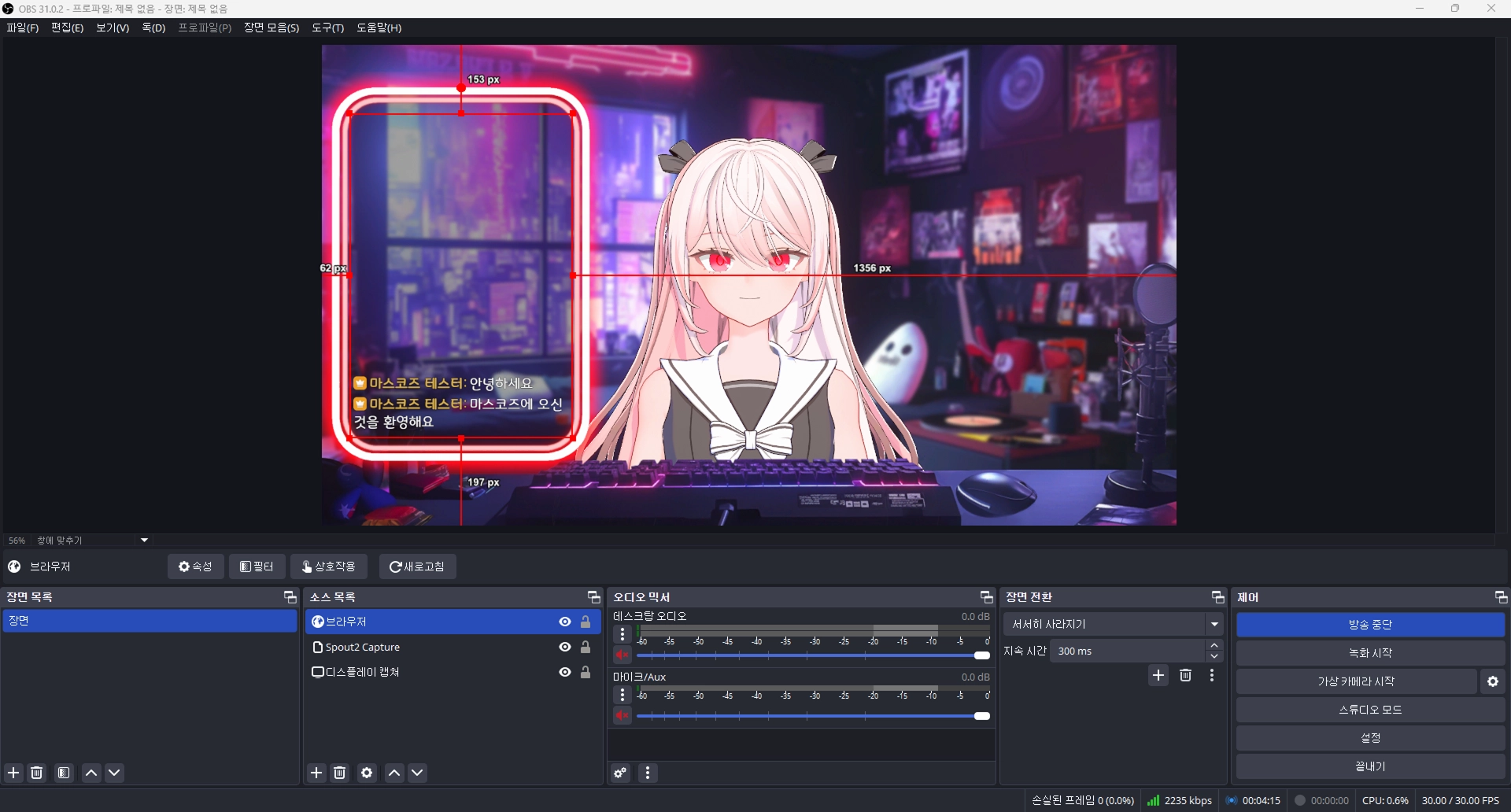Open 데스크탑 오디오 options three-dot menu

(x=623, y=634)
